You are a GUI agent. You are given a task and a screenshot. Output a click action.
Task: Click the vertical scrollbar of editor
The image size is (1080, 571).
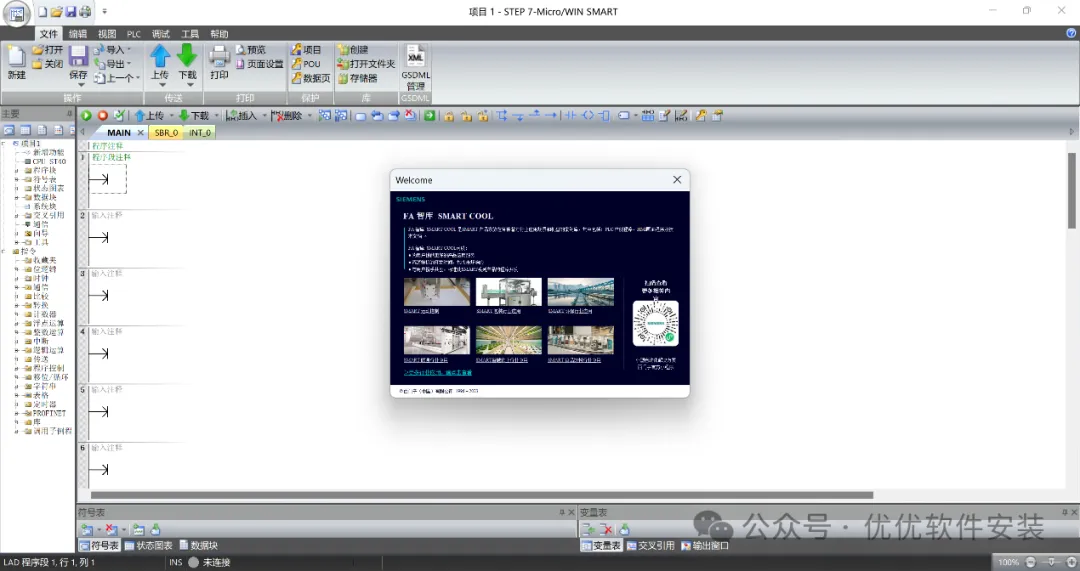(x=1071, y=191)
